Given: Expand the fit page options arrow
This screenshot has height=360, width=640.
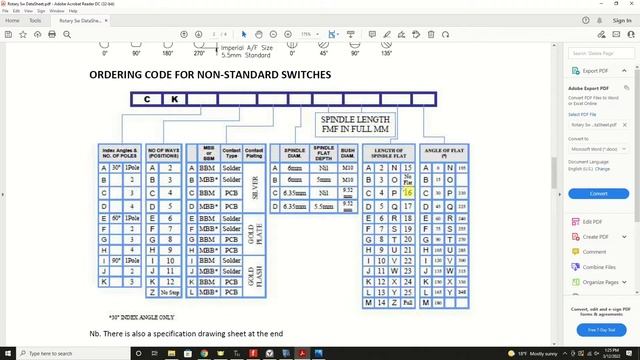Looking at the screenshot, I should point(338,35).
